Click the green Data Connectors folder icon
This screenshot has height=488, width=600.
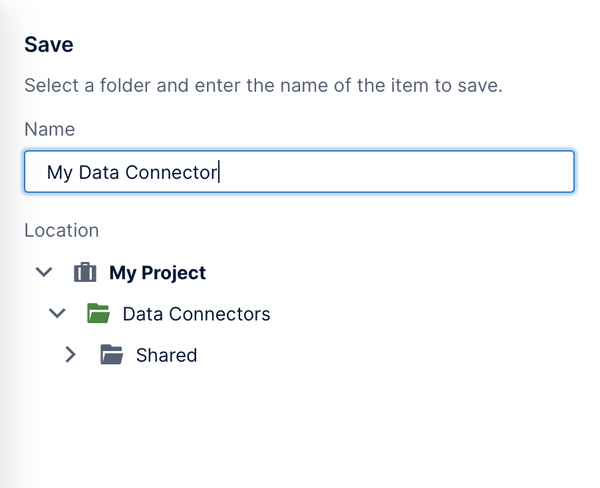coord(98,313)
